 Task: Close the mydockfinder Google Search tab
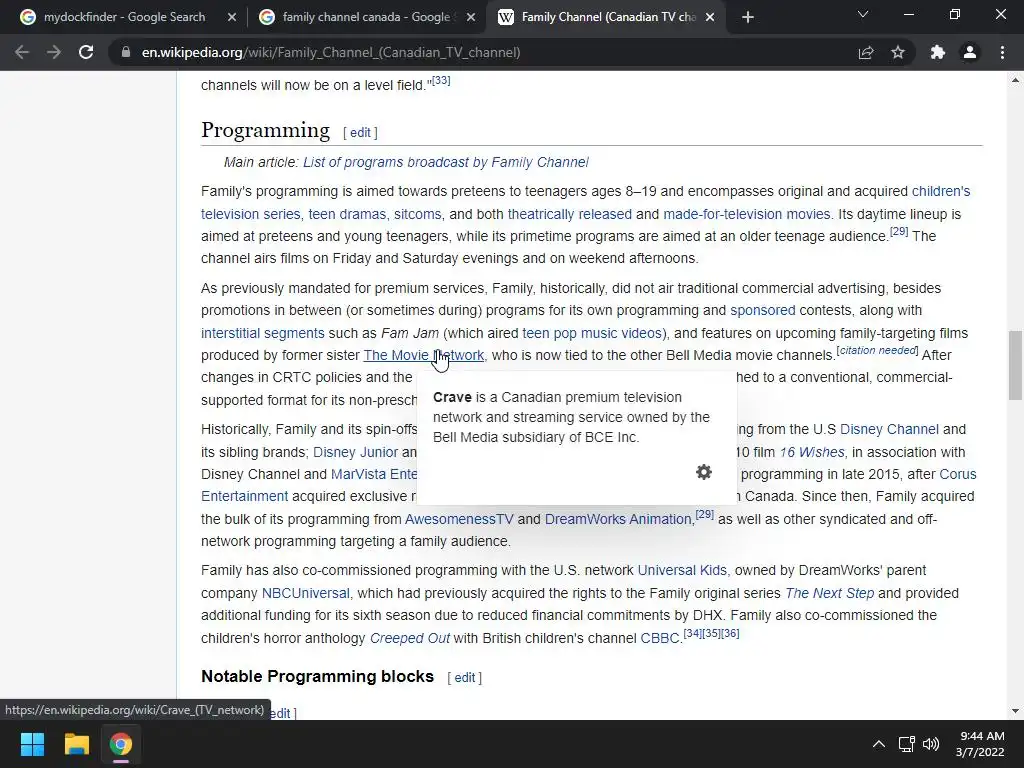tap(231, 17)
